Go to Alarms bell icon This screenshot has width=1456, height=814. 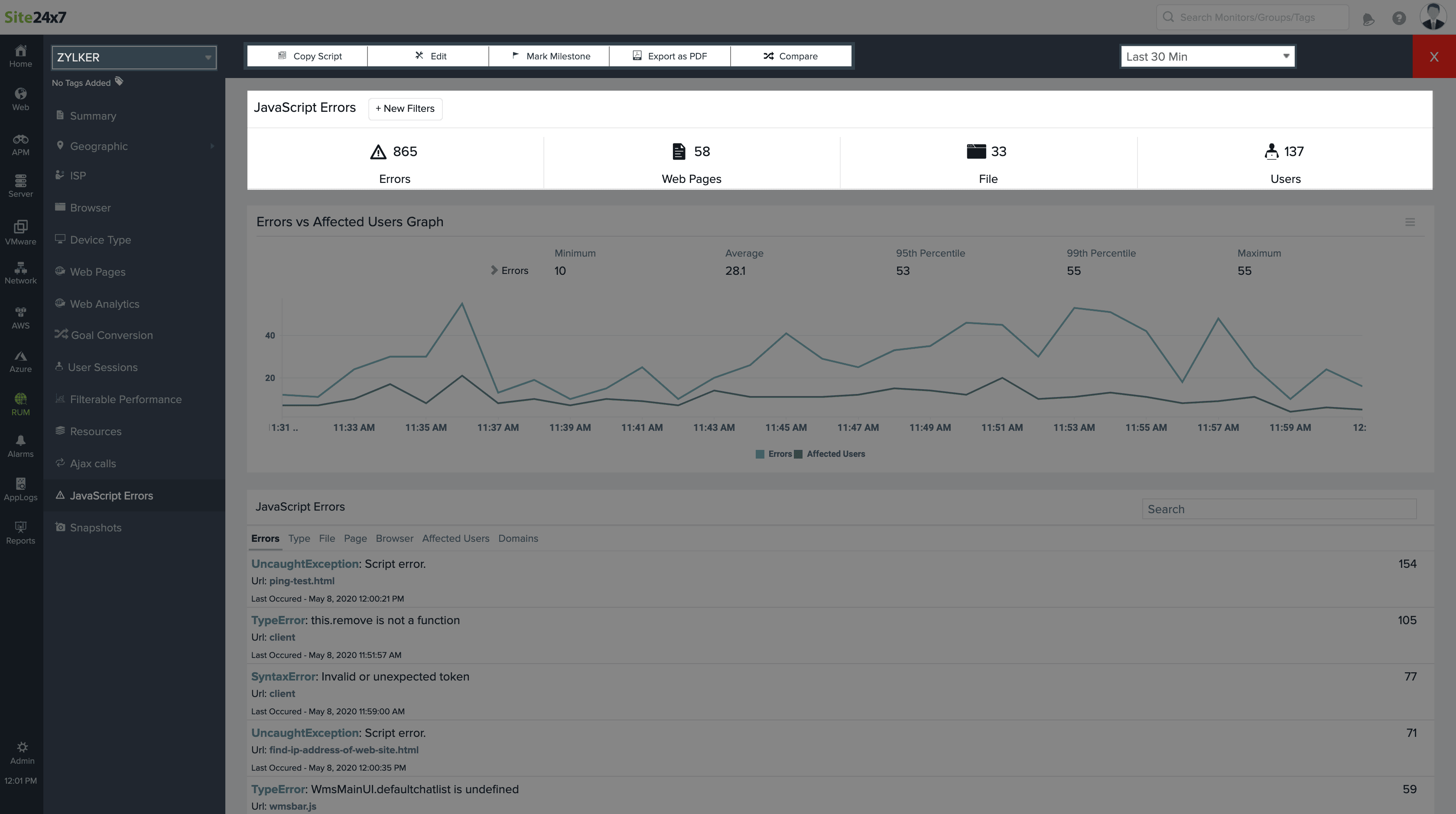pyautogui.click(x=20, y=446)
